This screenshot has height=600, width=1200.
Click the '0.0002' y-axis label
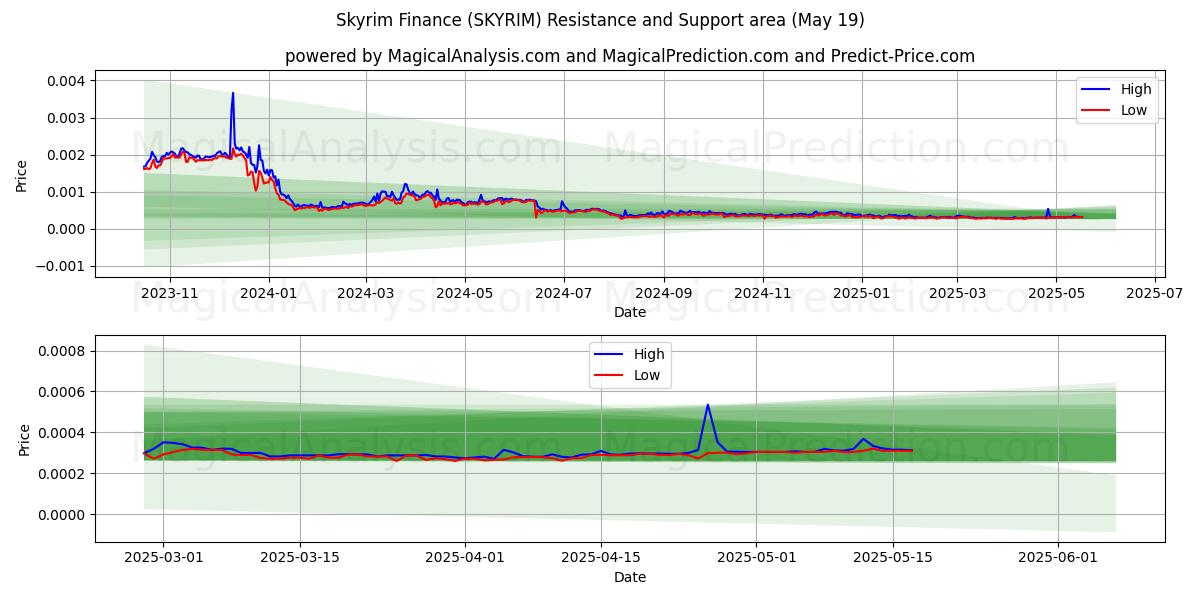64,474
